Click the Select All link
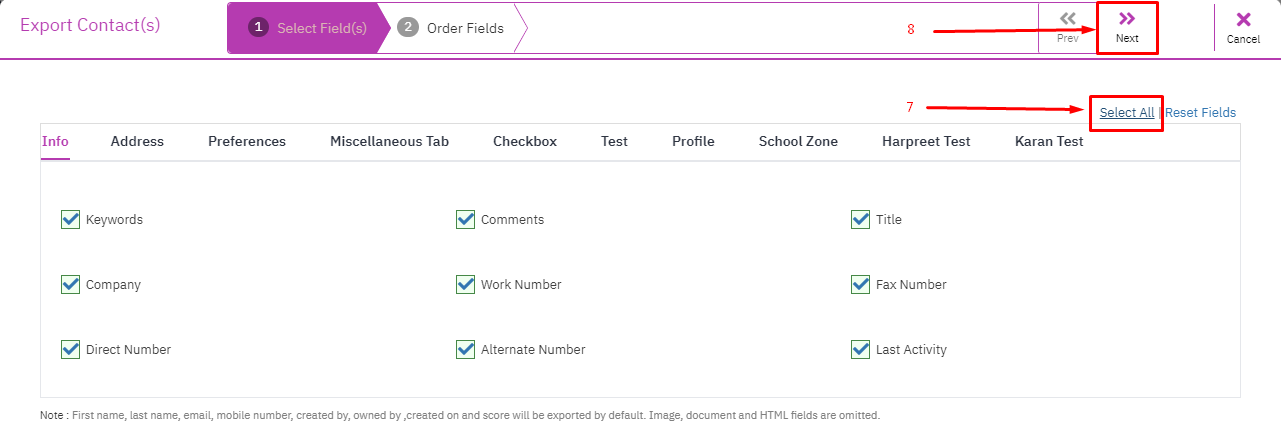 pyautogui.click(x=1127, y=112)
